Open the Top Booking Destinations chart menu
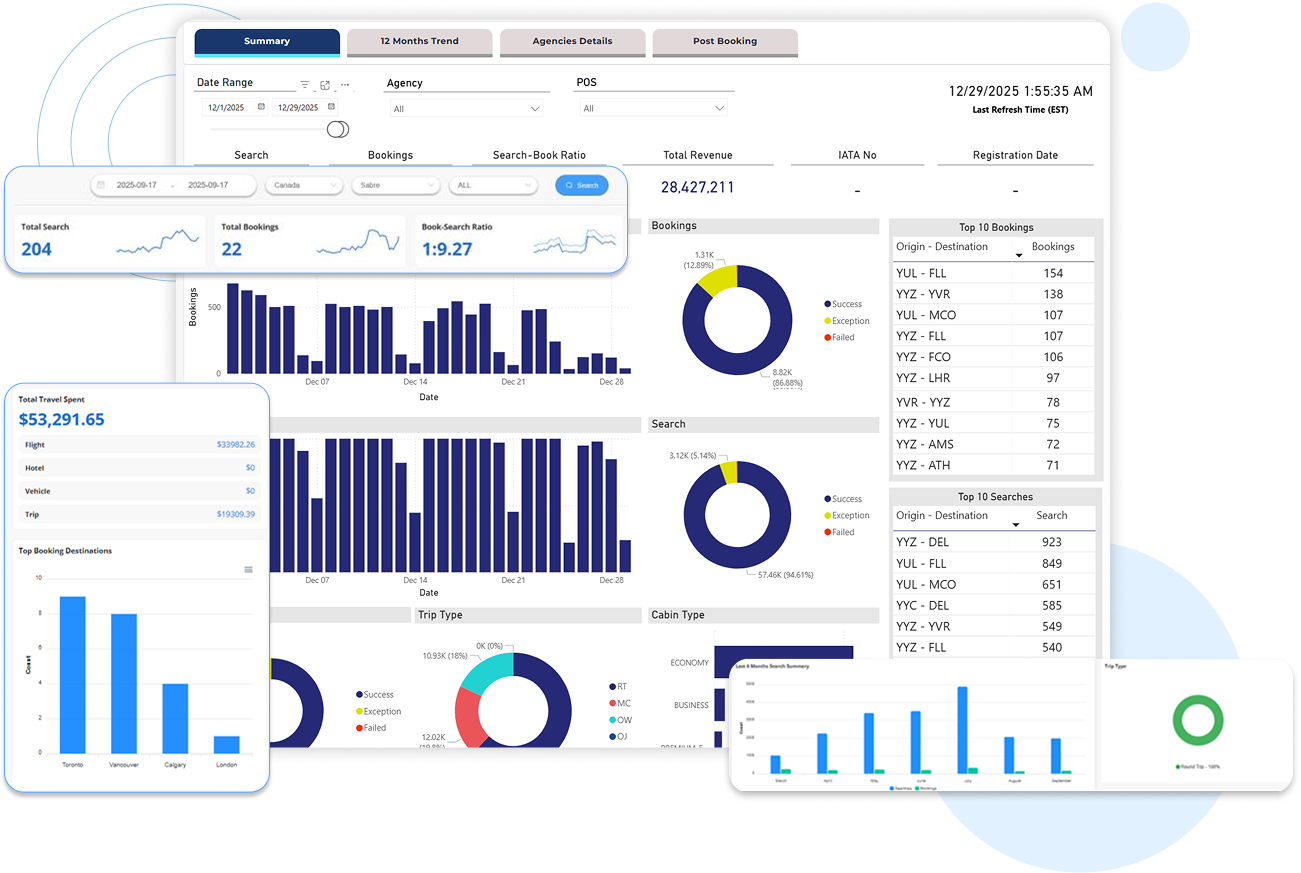The height and width of the screenshot is (873, 1301). [248, 570]
